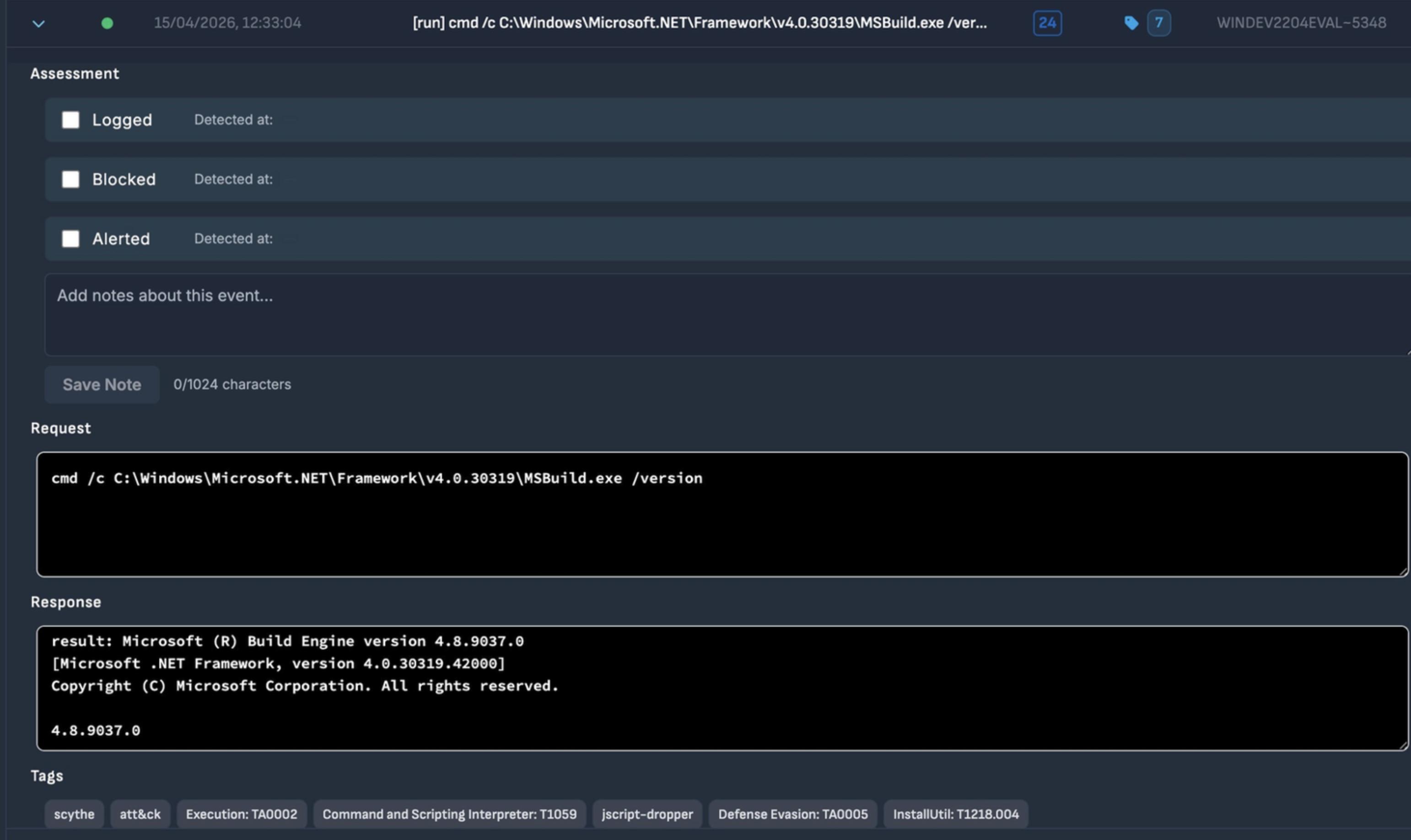Open the 7 tags count badge
Viewport: 1411px width, 840px height.
(x=1158, y=23)
